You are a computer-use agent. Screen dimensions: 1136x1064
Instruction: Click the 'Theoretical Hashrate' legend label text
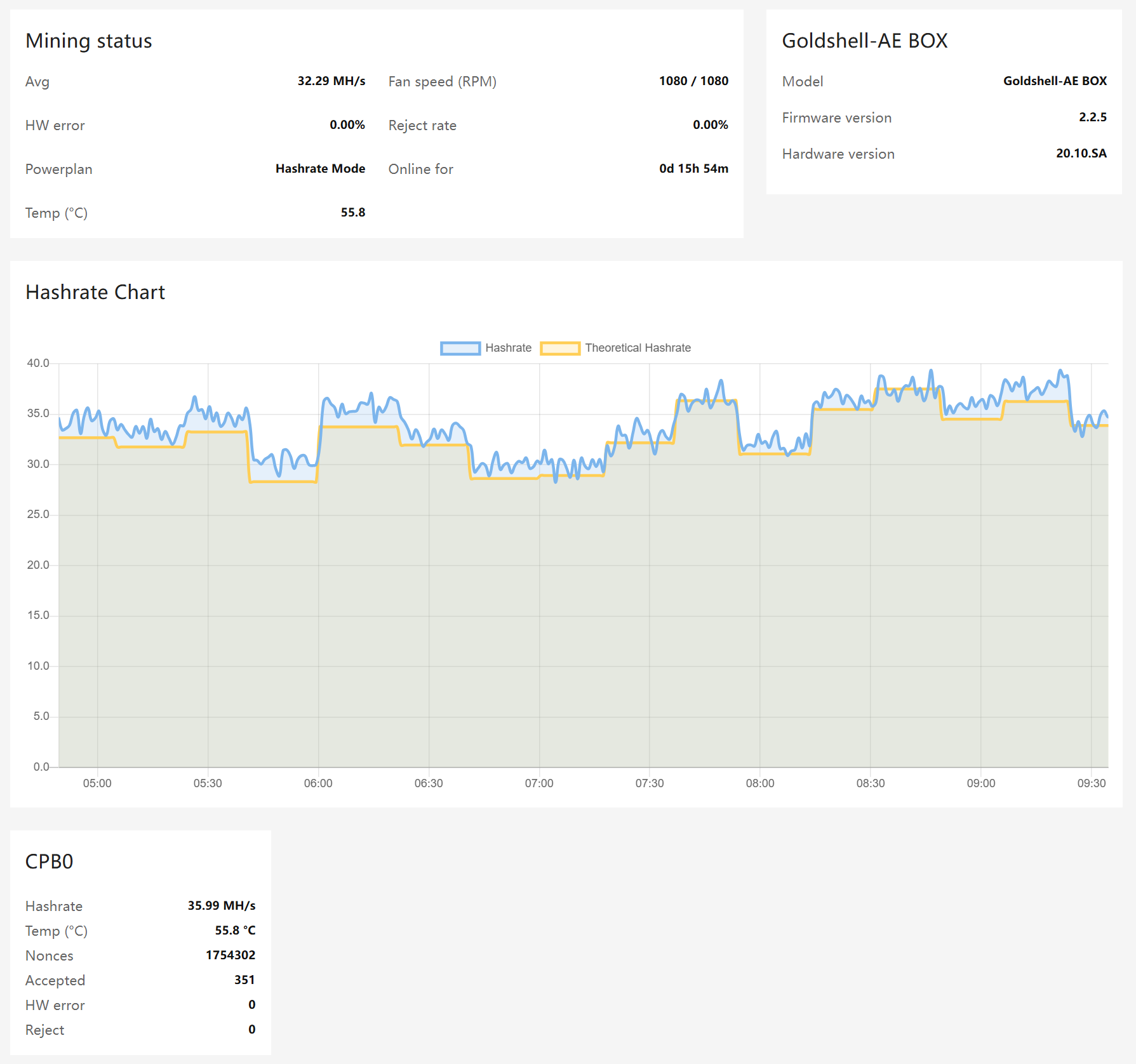coord(638,348)
